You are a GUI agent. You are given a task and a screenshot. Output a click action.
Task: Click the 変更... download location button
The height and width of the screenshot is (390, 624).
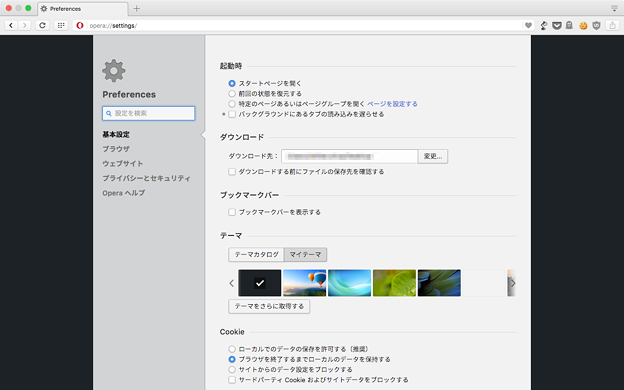[433, 156]
